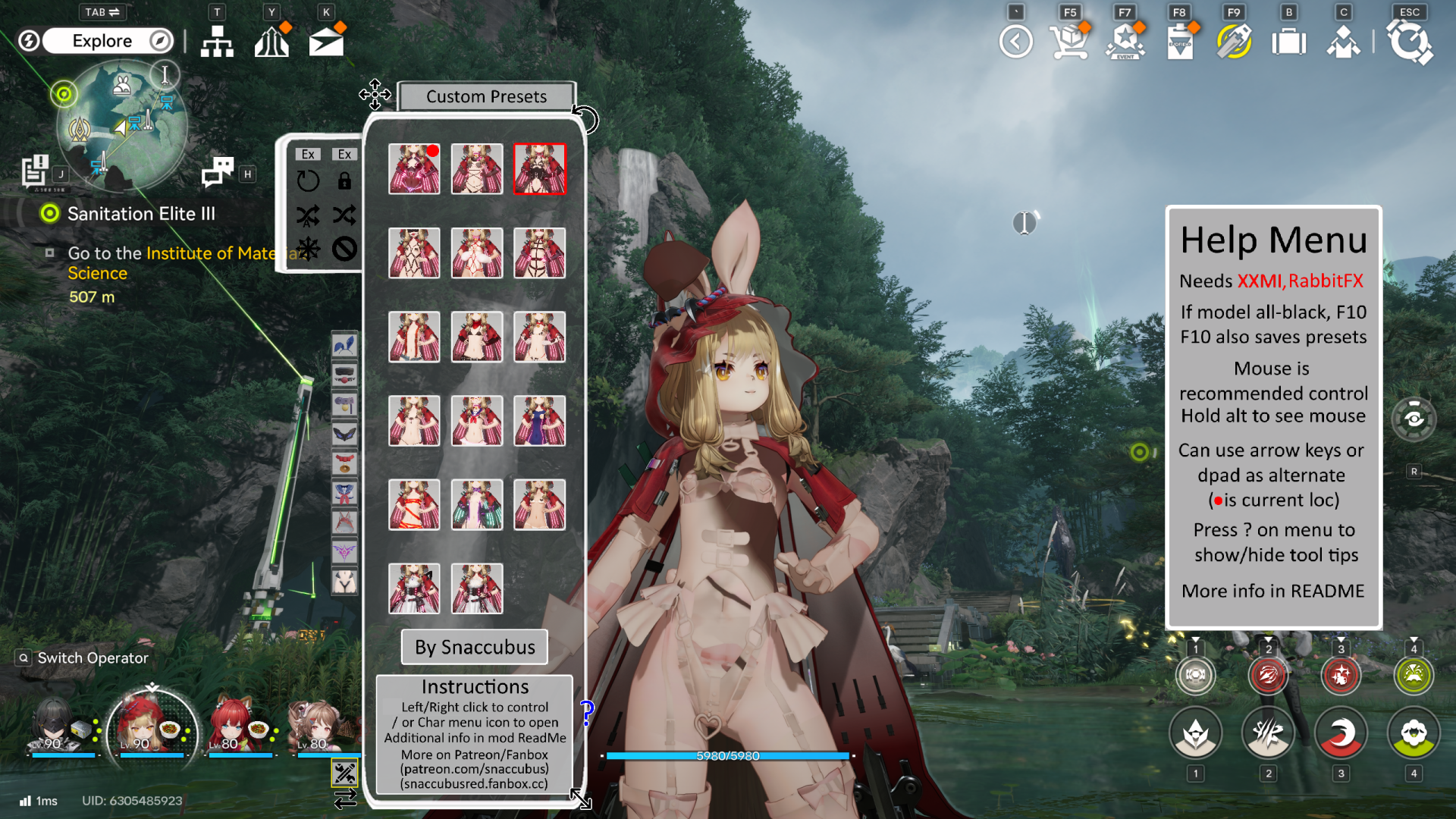Screen dimensions: 1456x819
Task: Select the red-highlighted preset thumbnail
Action: [540, 169]
